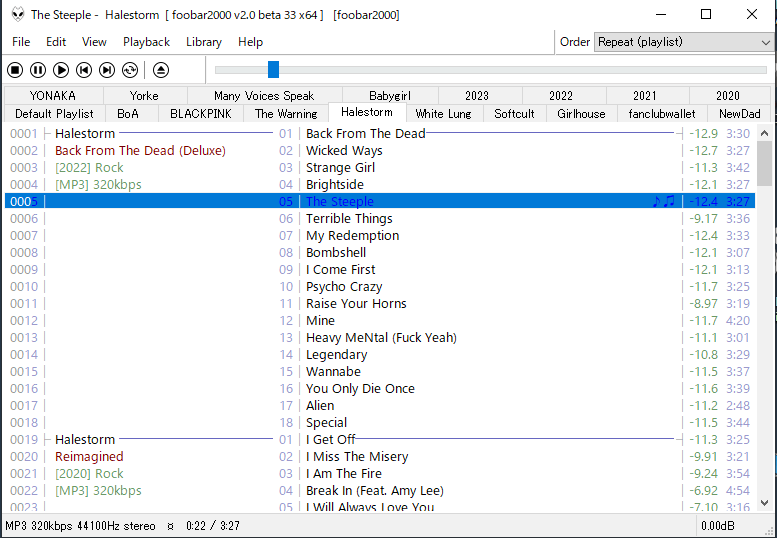The width and height of the screenshot is (777, 538).
Task: Switch to the fanclubwallet playlist tab
Action: tap(662, 114)
